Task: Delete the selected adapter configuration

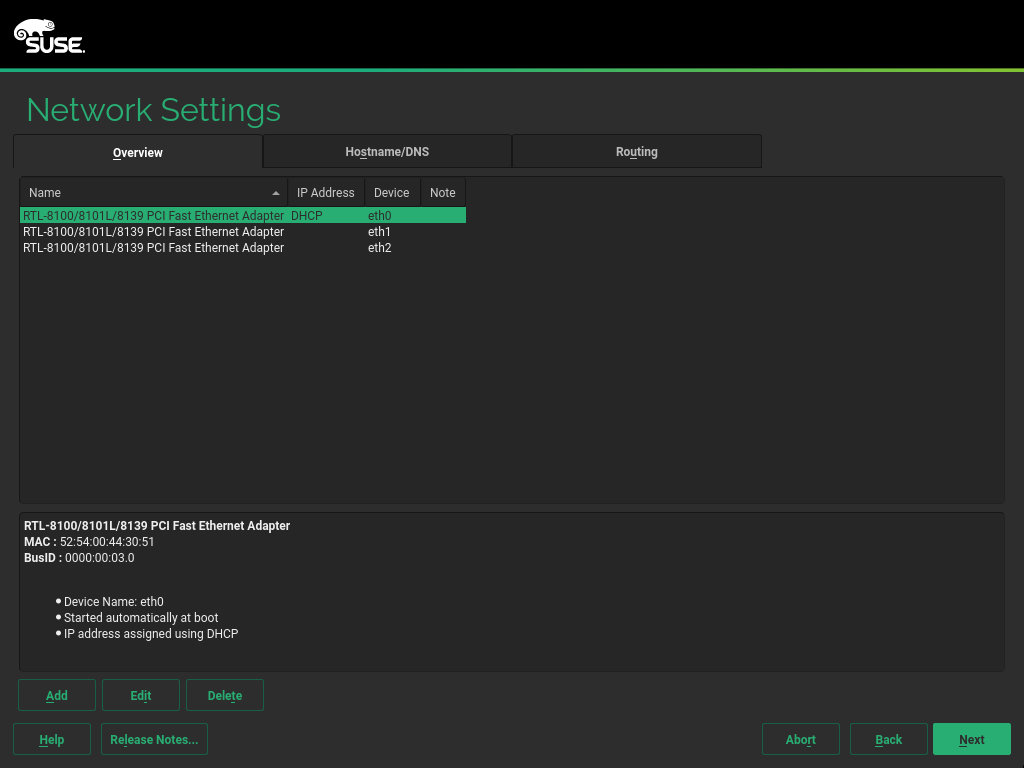Action: (225, 696)
